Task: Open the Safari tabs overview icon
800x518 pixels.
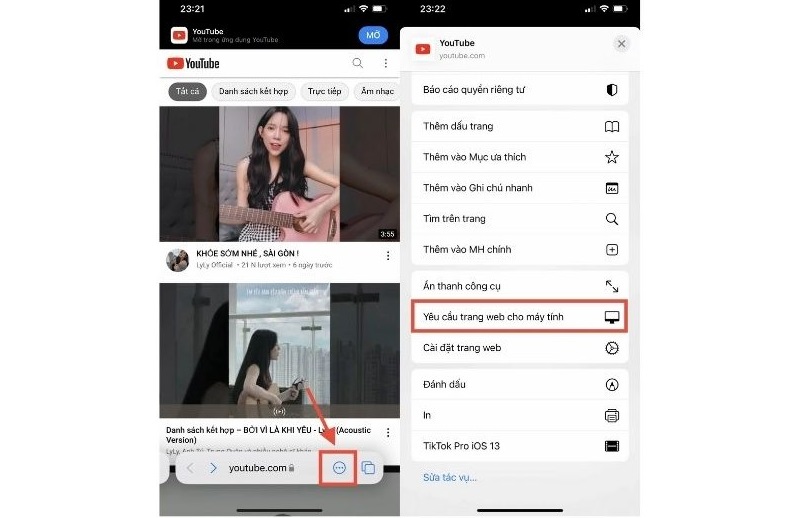Action: pyautogui.click(x=368, y=467)
